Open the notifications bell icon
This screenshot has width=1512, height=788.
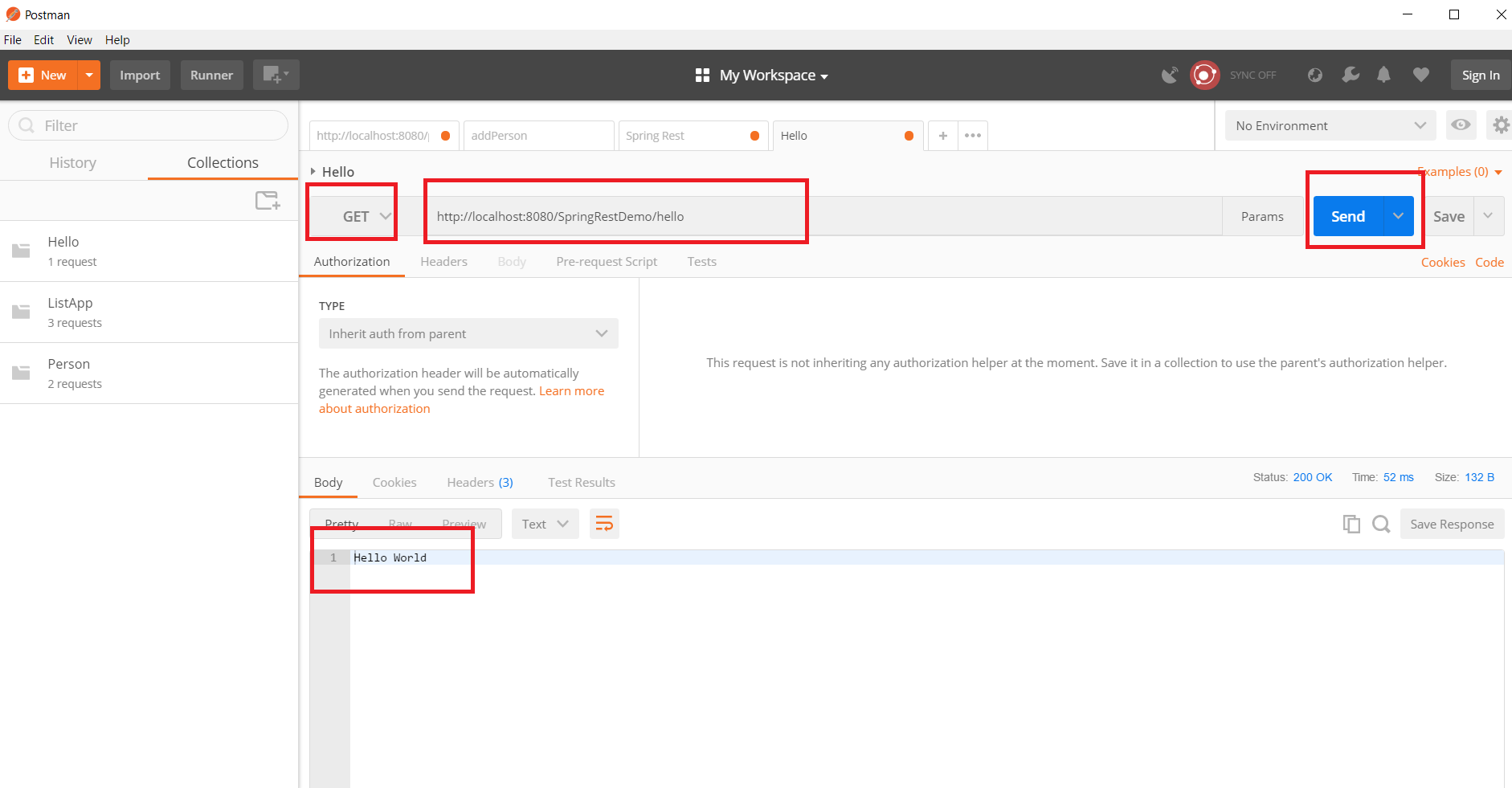(1383, 75)
